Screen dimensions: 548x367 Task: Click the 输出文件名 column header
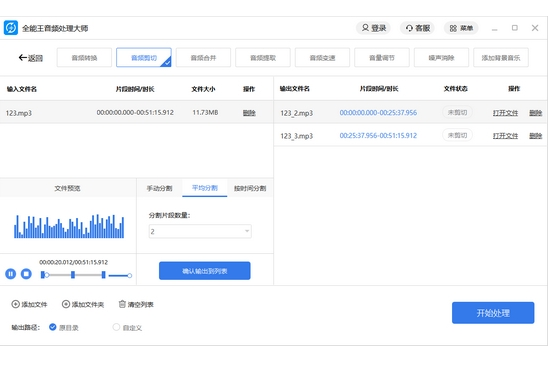tap(295, 89)
